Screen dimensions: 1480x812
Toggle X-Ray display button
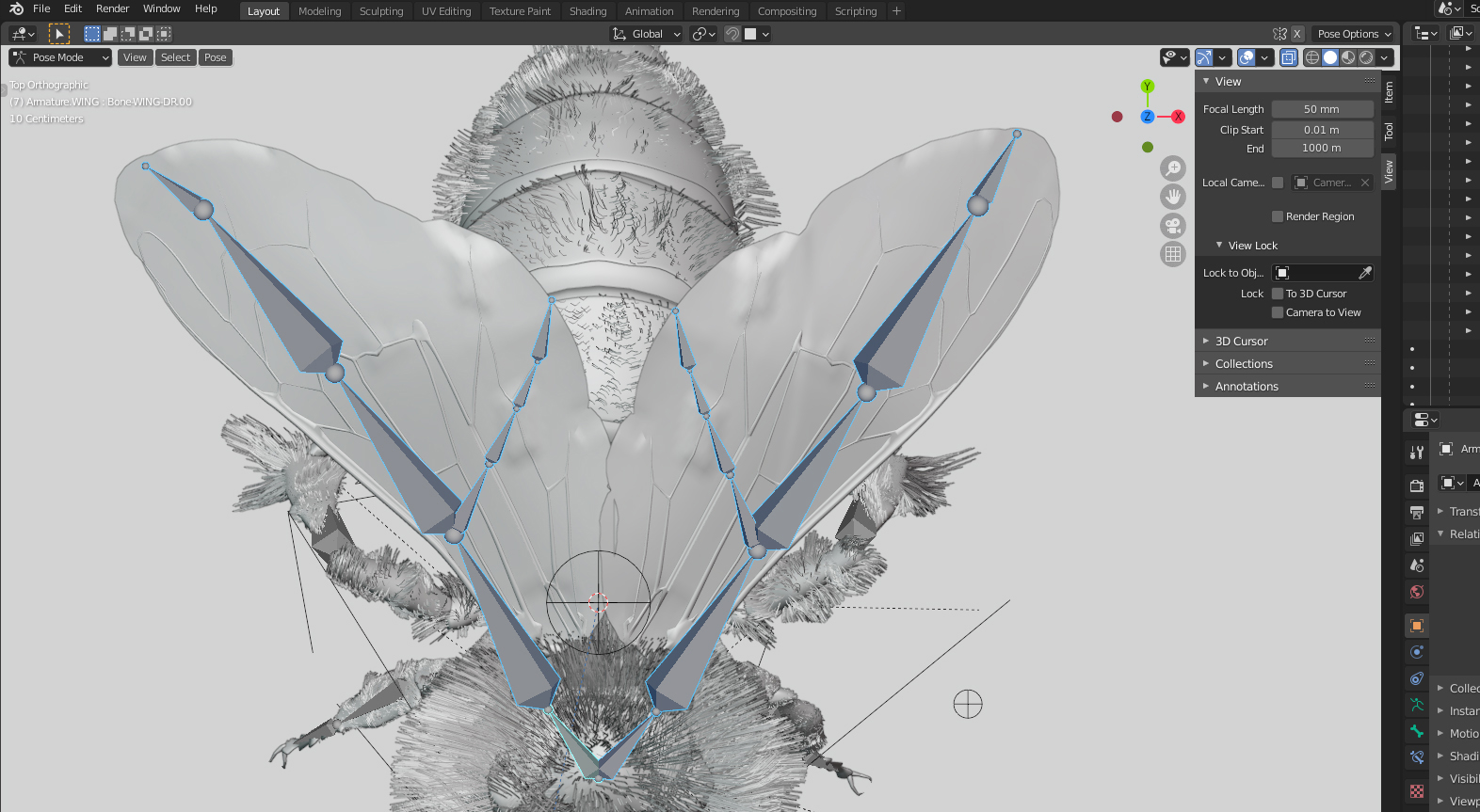[x=1289, y=57]
